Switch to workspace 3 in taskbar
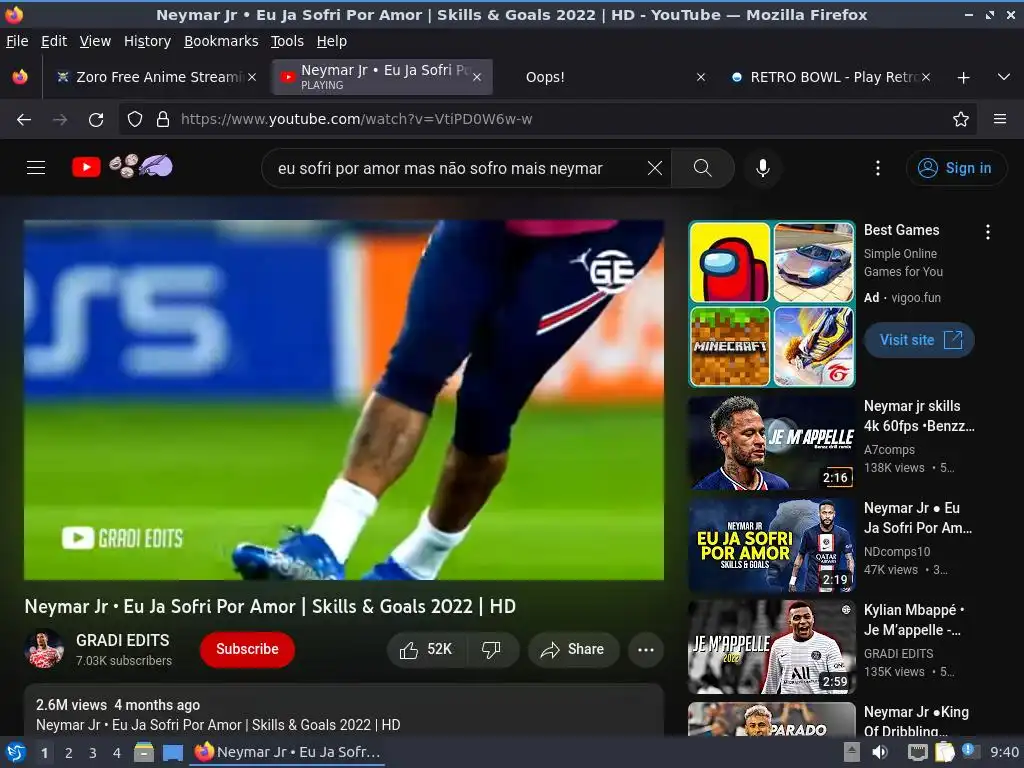Screen dimensions: 1024x768 93,753
